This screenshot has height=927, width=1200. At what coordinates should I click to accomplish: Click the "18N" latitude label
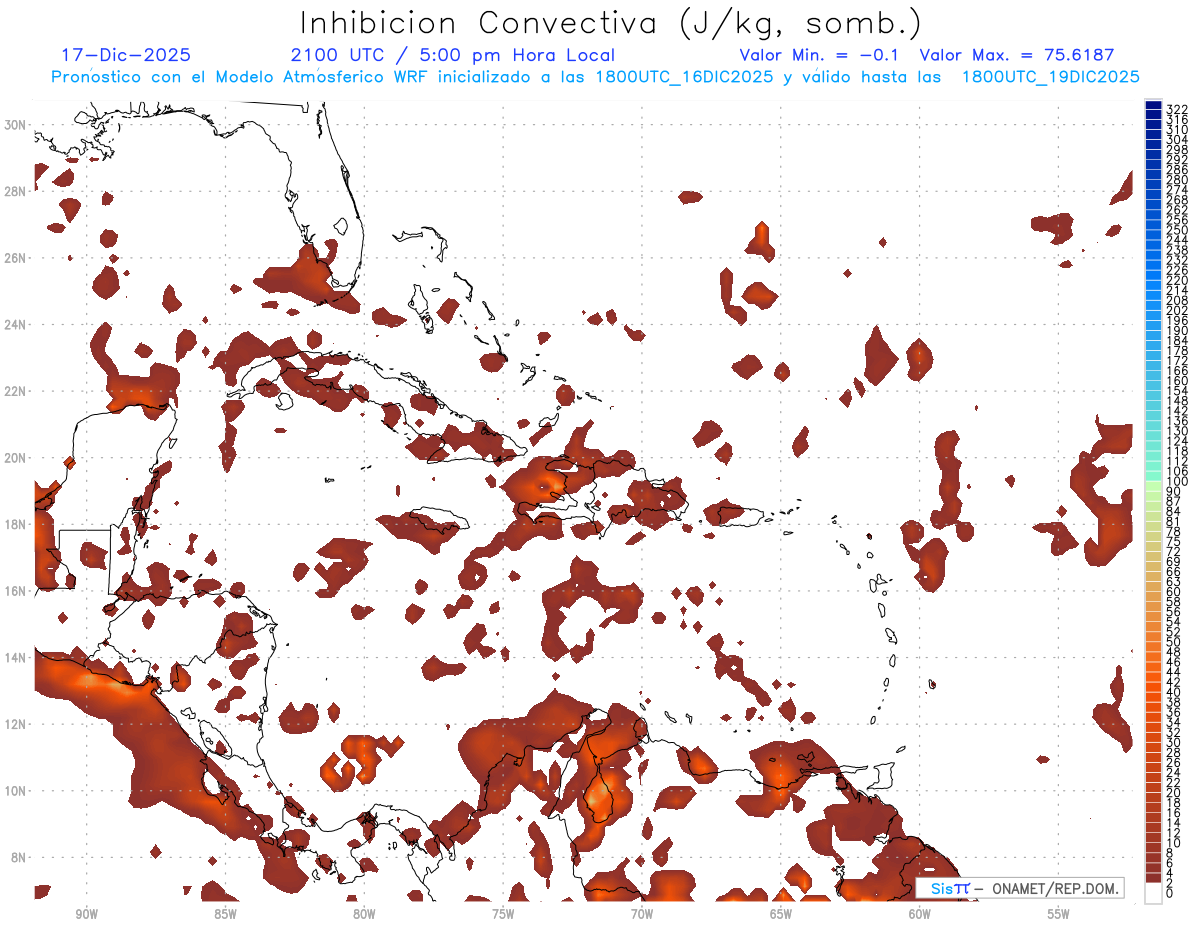tap(17, 524)
